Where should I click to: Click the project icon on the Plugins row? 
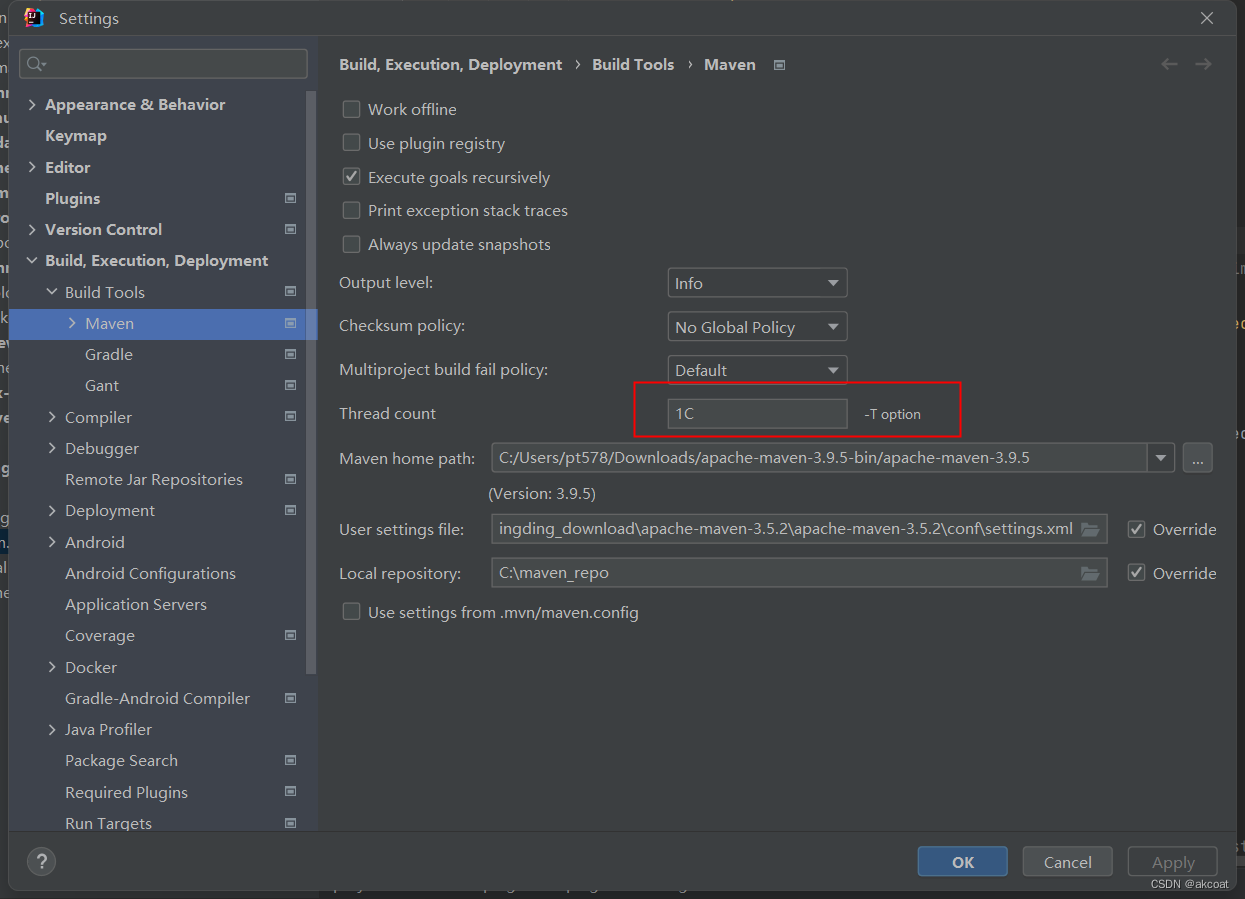coord(290,198)
